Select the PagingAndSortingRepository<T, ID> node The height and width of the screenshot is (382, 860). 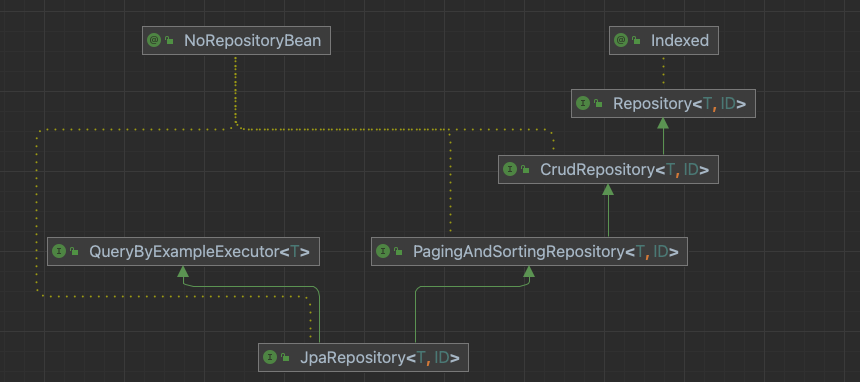529,251
